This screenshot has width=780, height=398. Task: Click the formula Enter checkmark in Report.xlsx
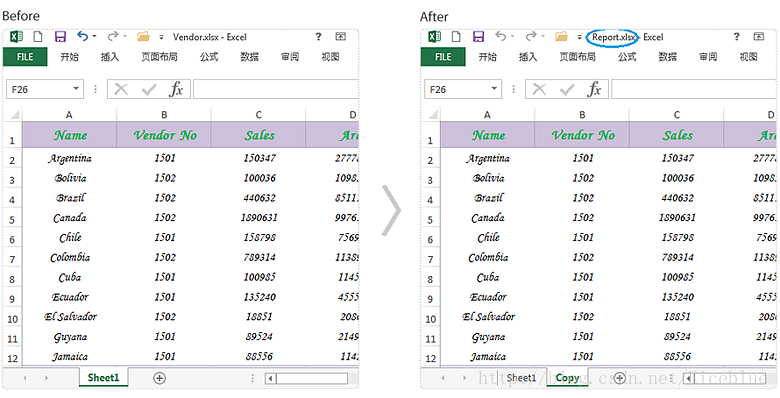click(567, 90)
